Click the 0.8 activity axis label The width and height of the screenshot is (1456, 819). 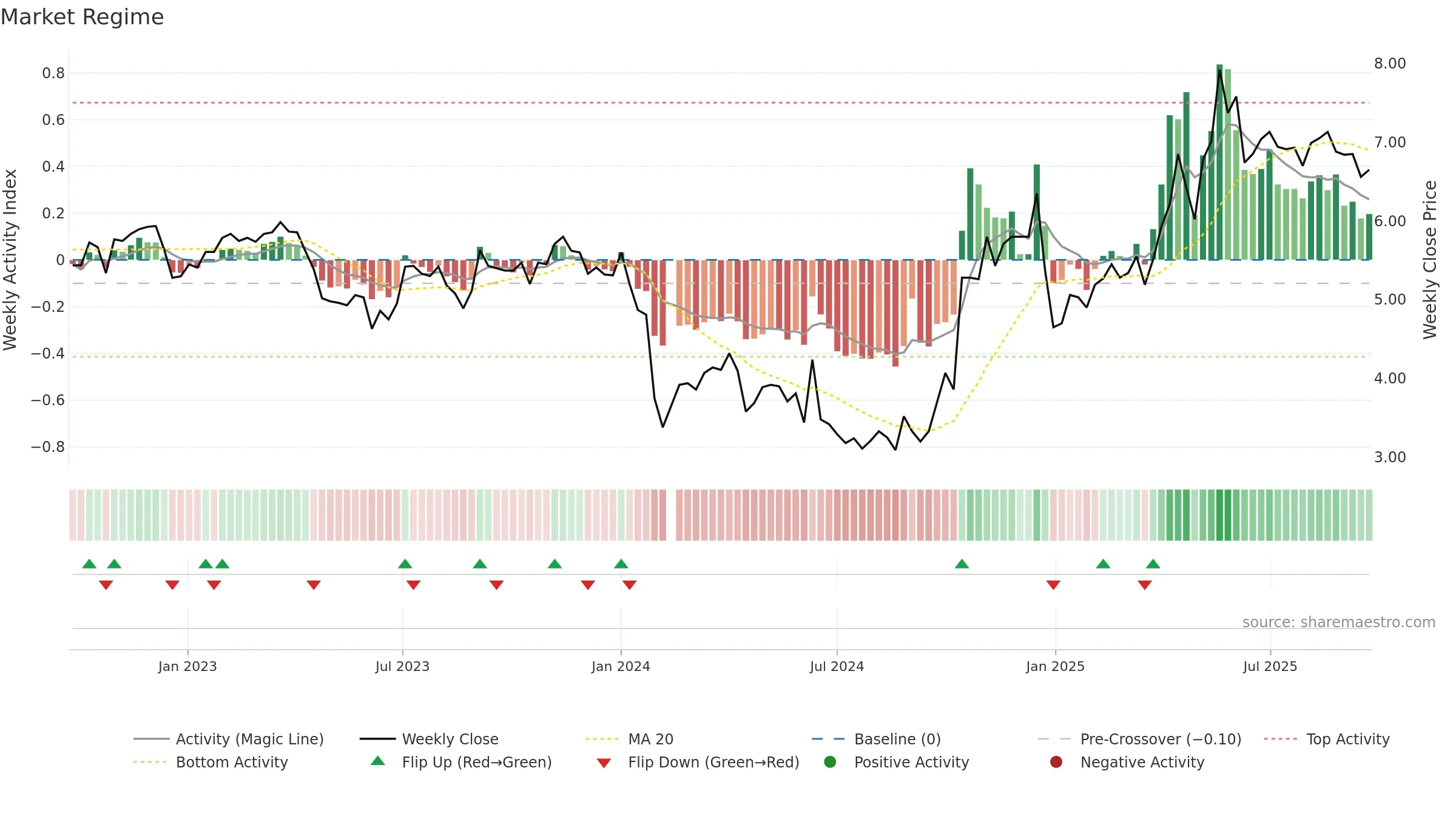pyautogui.click(x=53, y=73)
